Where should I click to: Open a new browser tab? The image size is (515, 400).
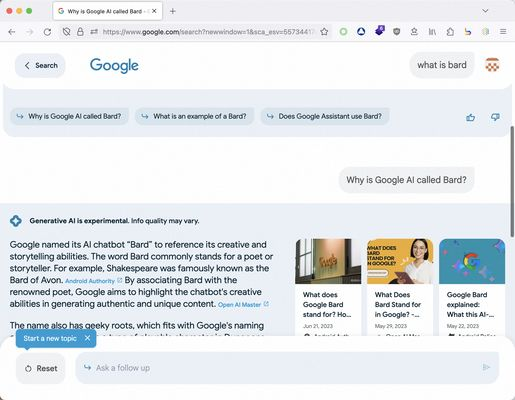coord(172,11)
